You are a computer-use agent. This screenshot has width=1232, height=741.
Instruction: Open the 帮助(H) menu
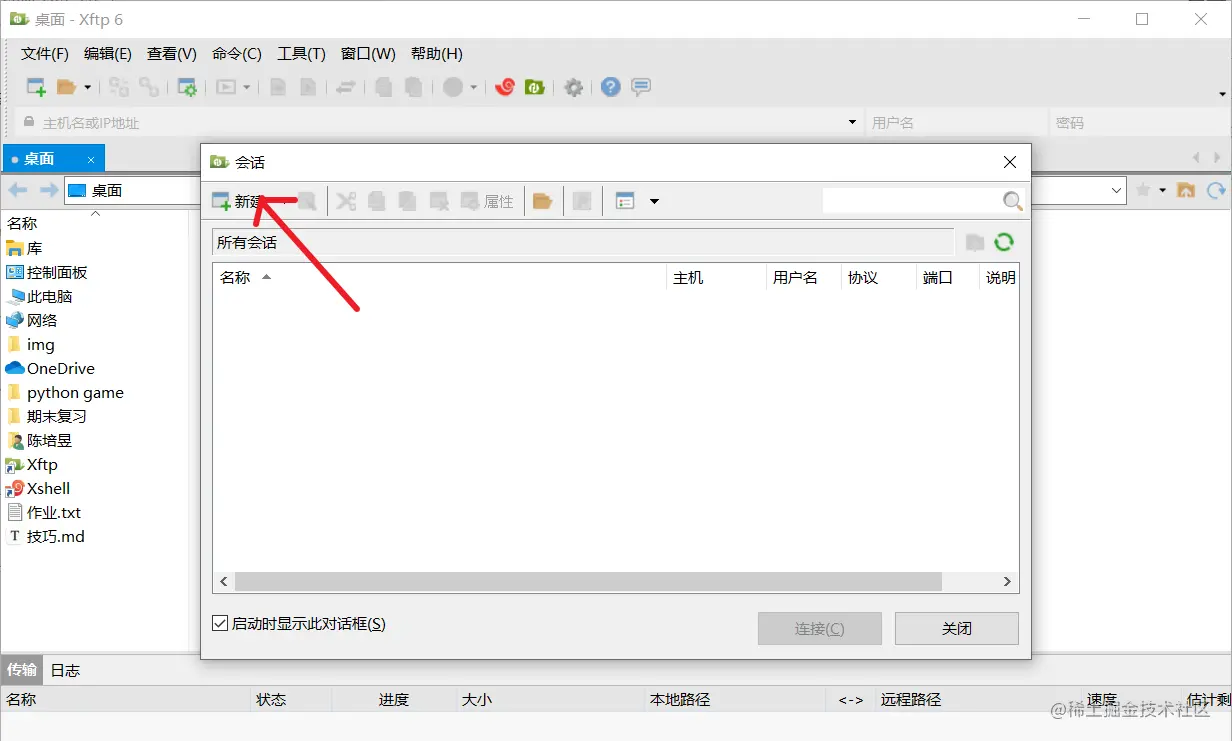coord(437,54)
